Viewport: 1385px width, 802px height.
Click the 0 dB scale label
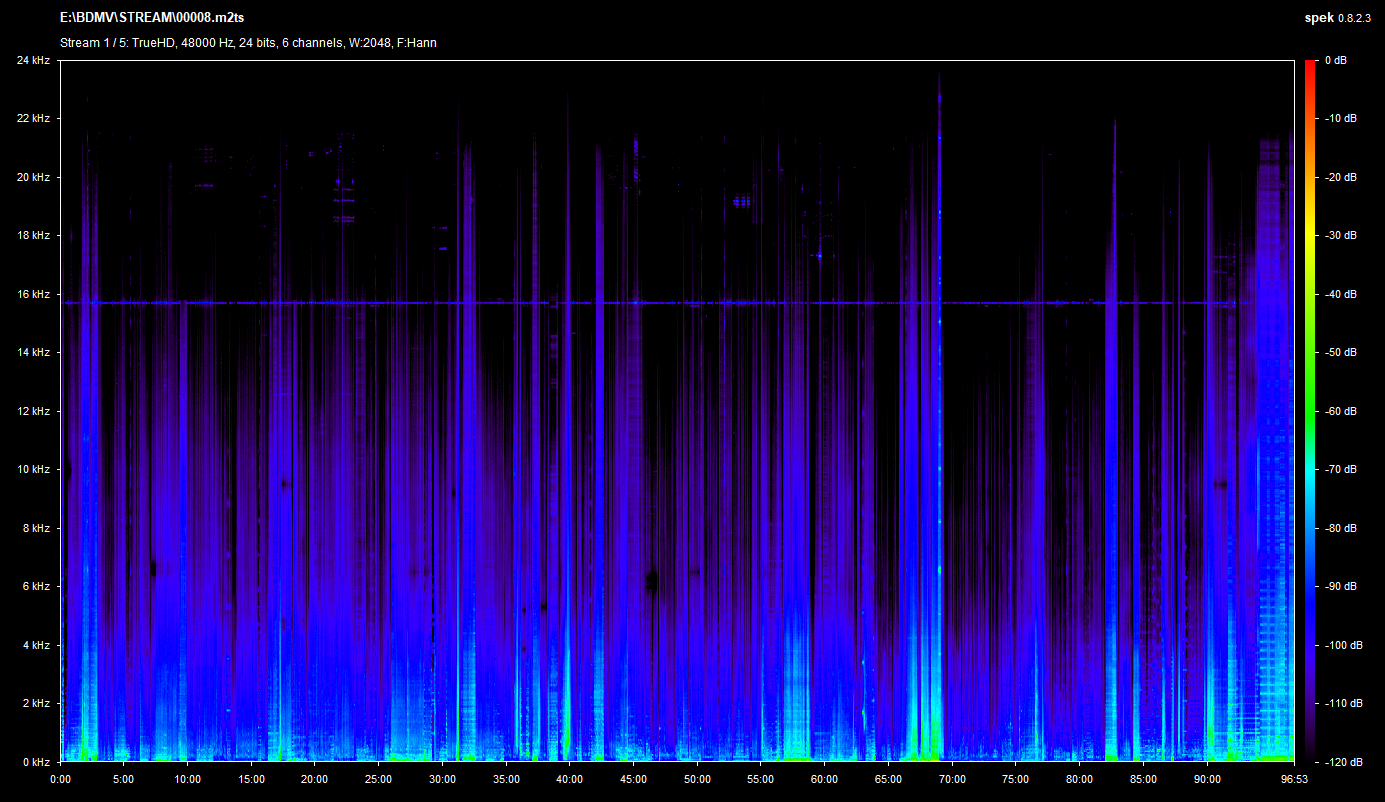coord(1337,61)
